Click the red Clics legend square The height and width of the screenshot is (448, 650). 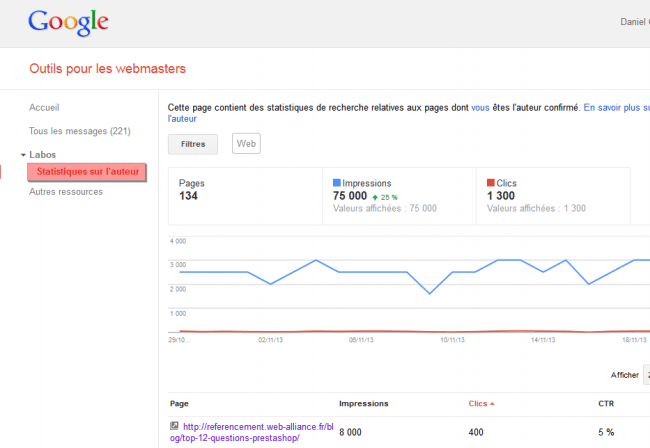490,184
